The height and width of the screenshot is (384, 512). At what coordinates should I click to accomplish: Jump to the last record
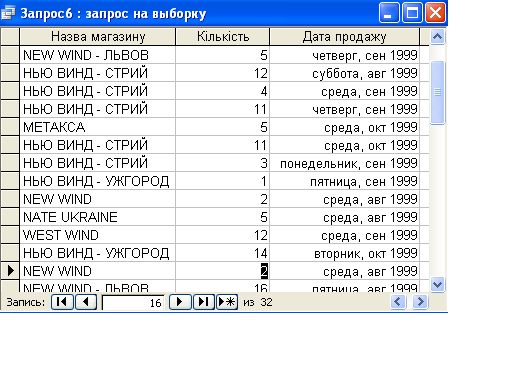(204, 302)
